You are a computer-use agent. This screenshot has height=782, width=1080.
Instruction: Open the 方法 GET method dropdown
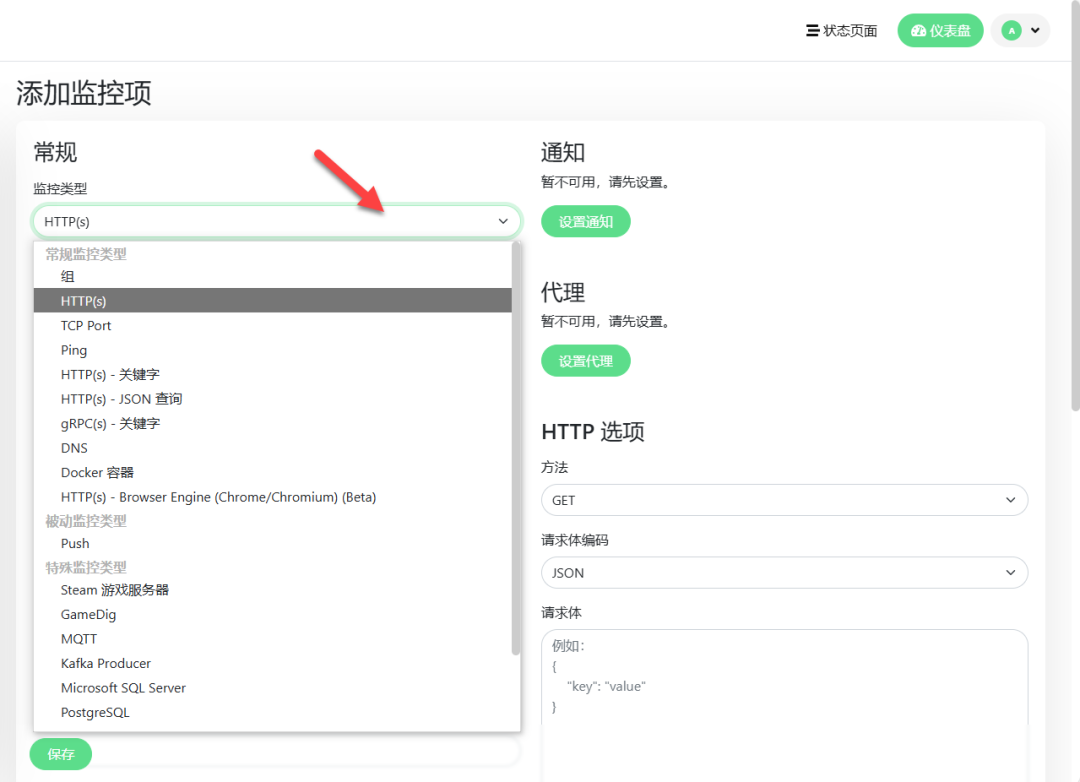(784, 500)
